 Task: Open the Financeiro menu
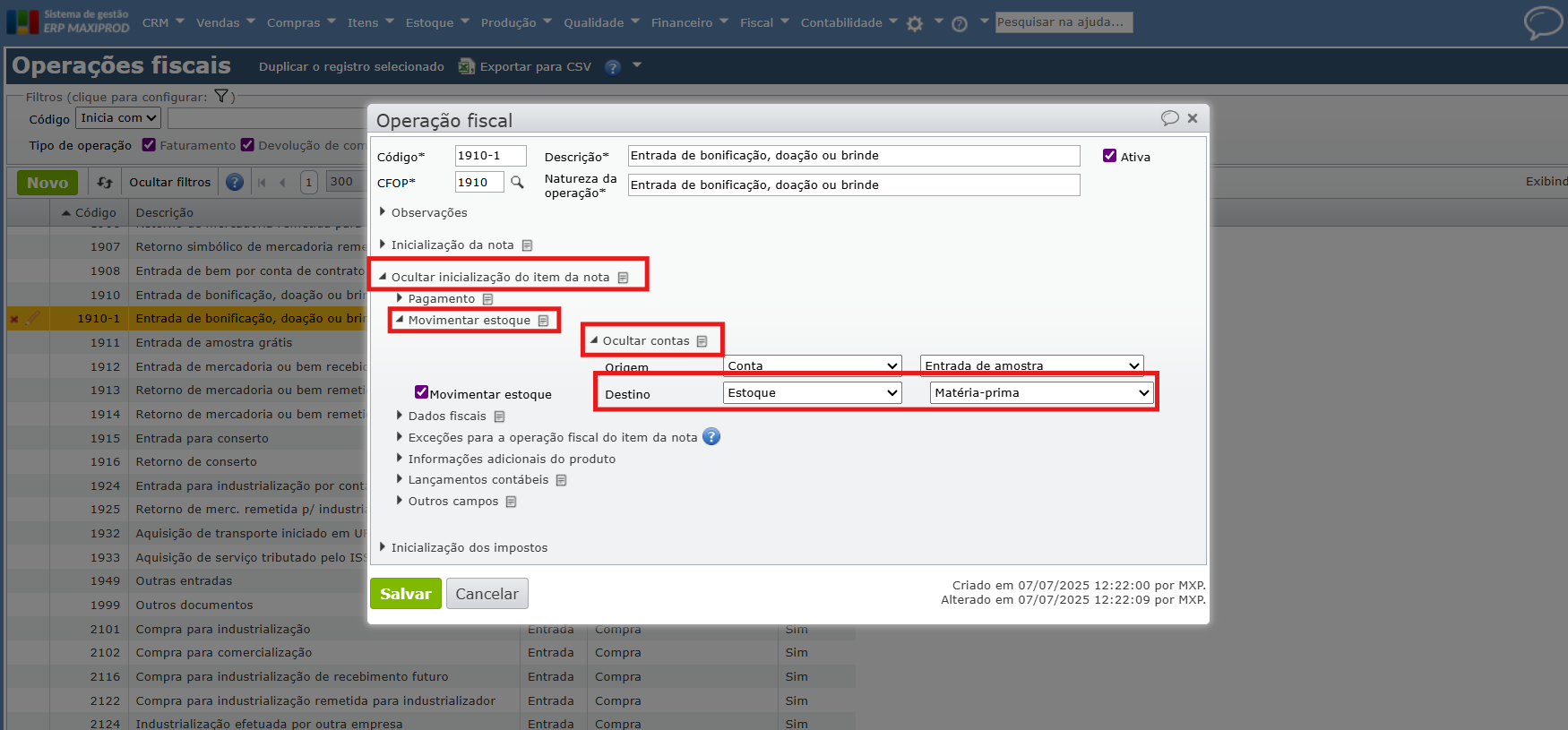689,22
